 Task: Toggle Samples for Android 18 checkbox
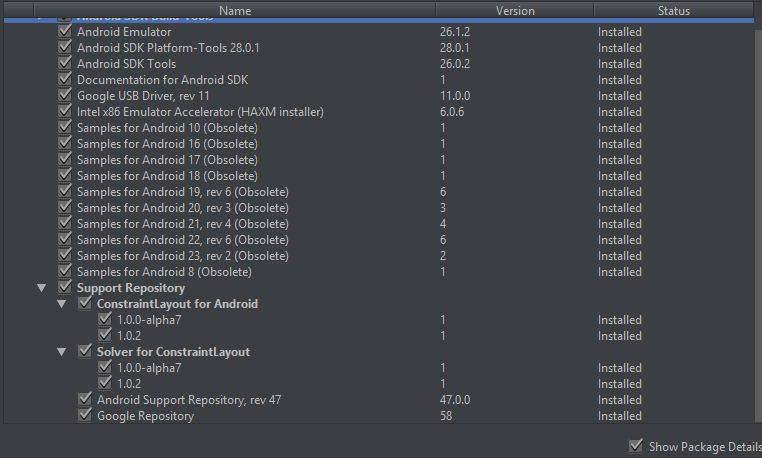pyautogui.click(x=65, y=176)
